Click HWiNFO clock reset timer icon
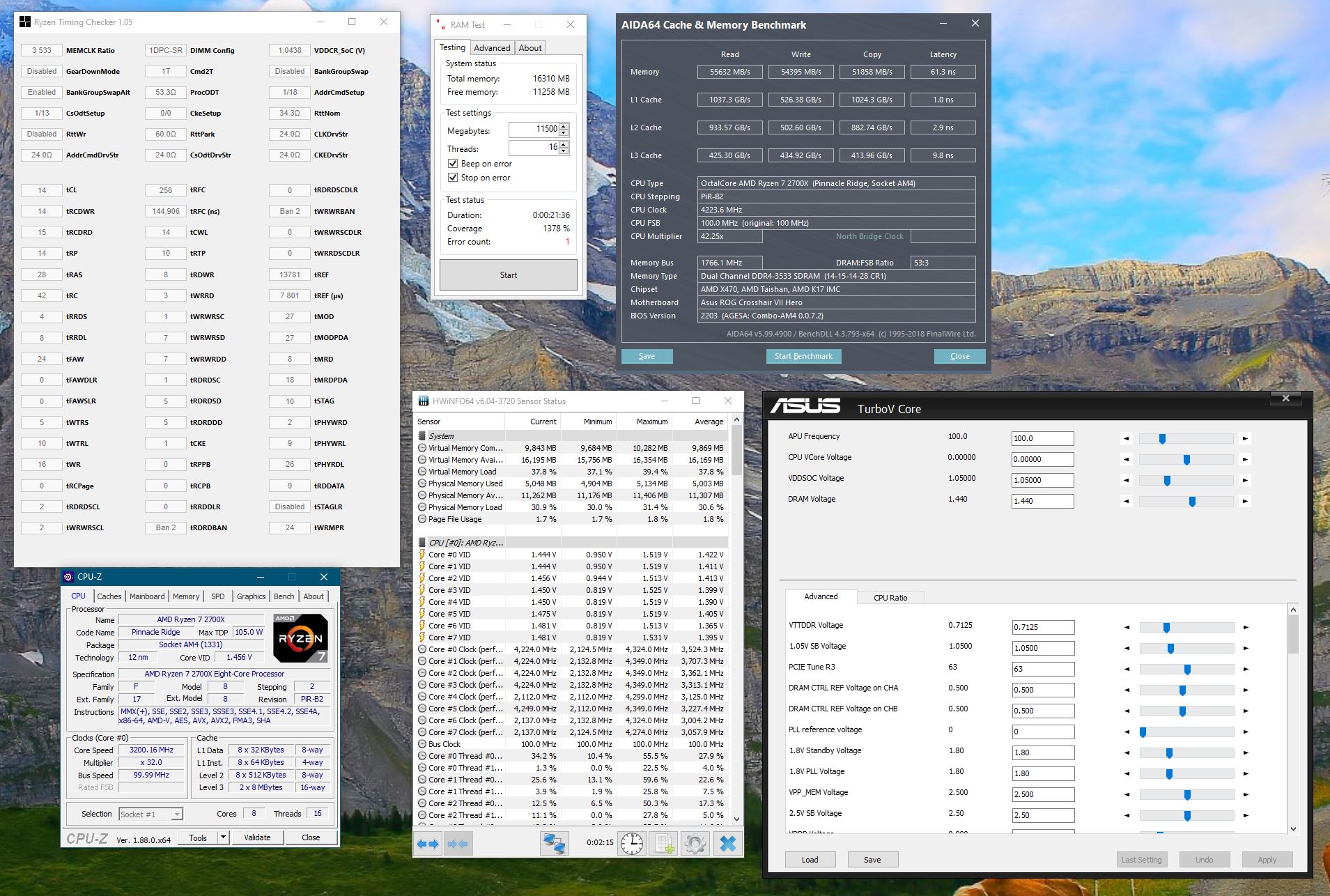Image resolution: width=1330 pixels, height=896 pixels. [632, 844]
